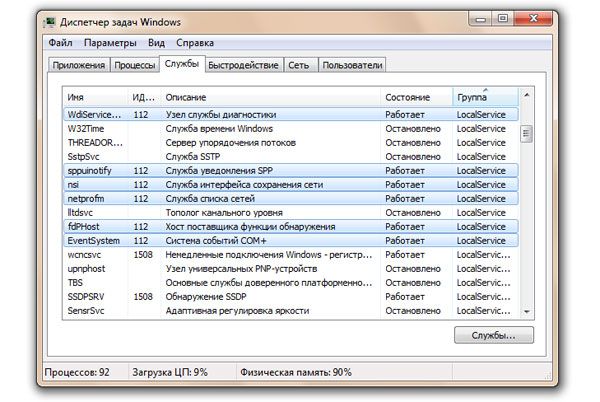This screenshot has width=600, height=402.
Task: Click the scroll down arrow of services list
Action: (527, 312)
